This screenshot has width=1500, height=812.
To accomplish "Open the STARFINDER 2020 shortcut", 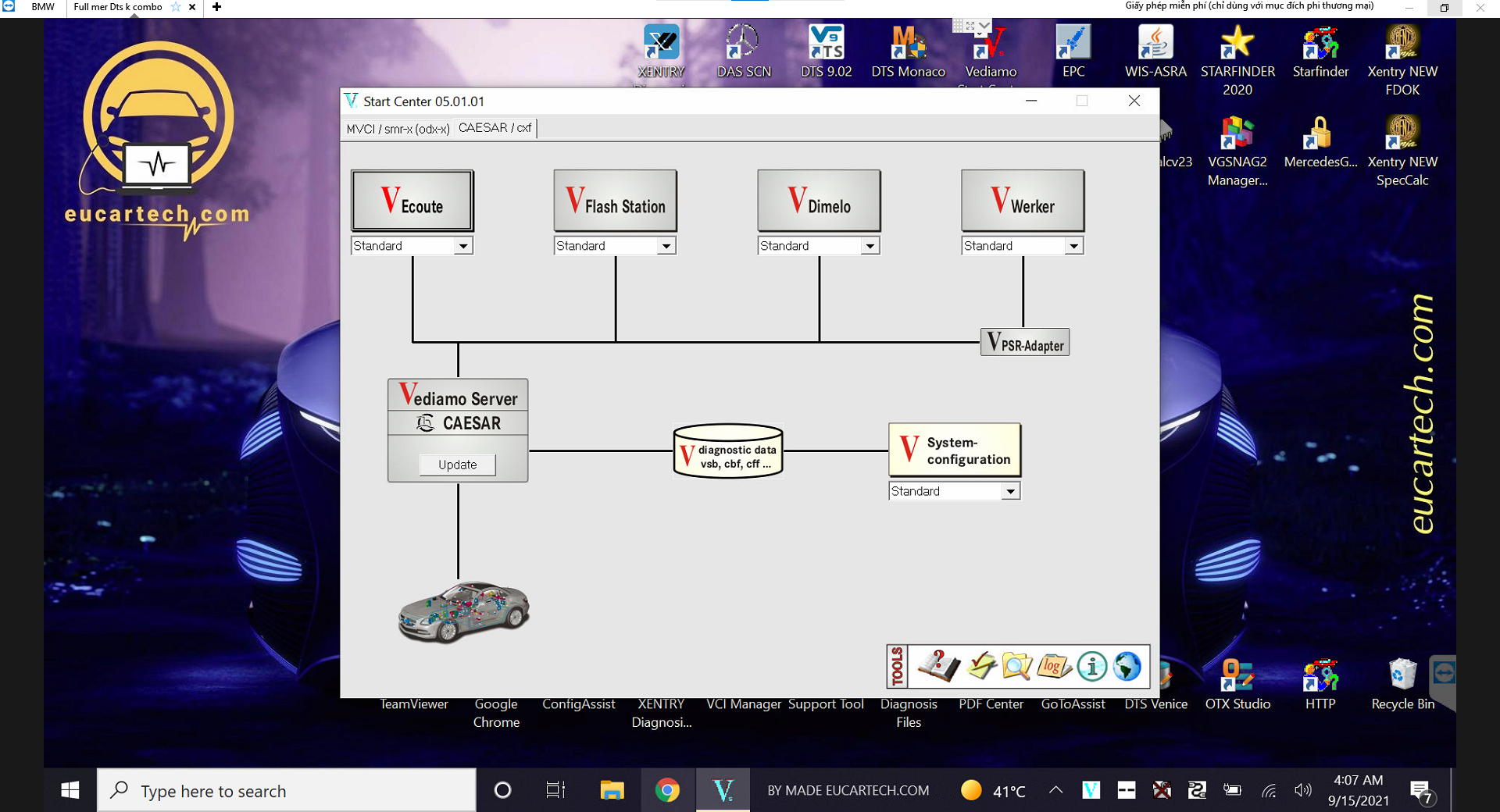I will pyautogui.click(x=1237, y=60).
